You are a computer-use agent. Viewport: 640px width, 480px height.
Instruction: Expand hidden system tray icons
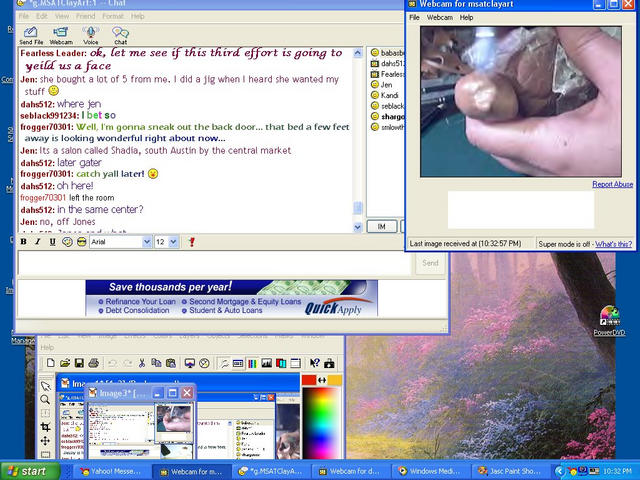559,471
